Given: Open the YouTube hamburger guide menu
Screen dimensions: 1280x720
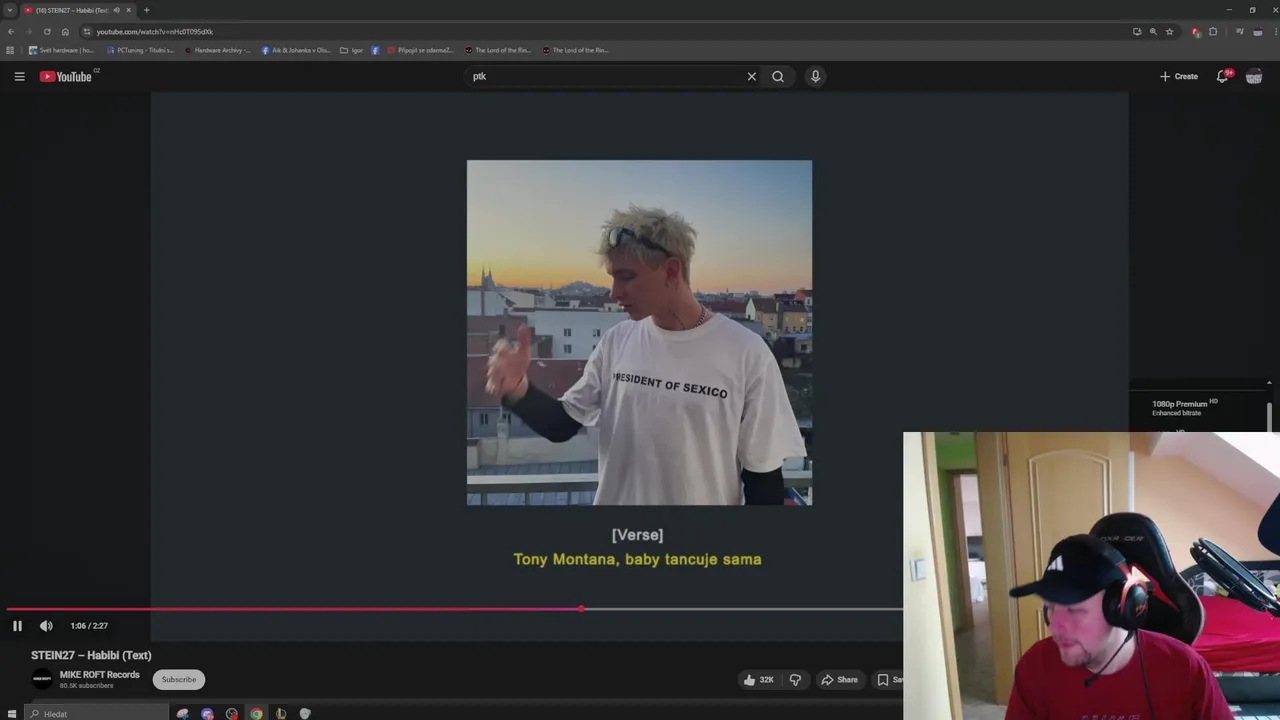Looking at the screenshot, I should 19,76.
